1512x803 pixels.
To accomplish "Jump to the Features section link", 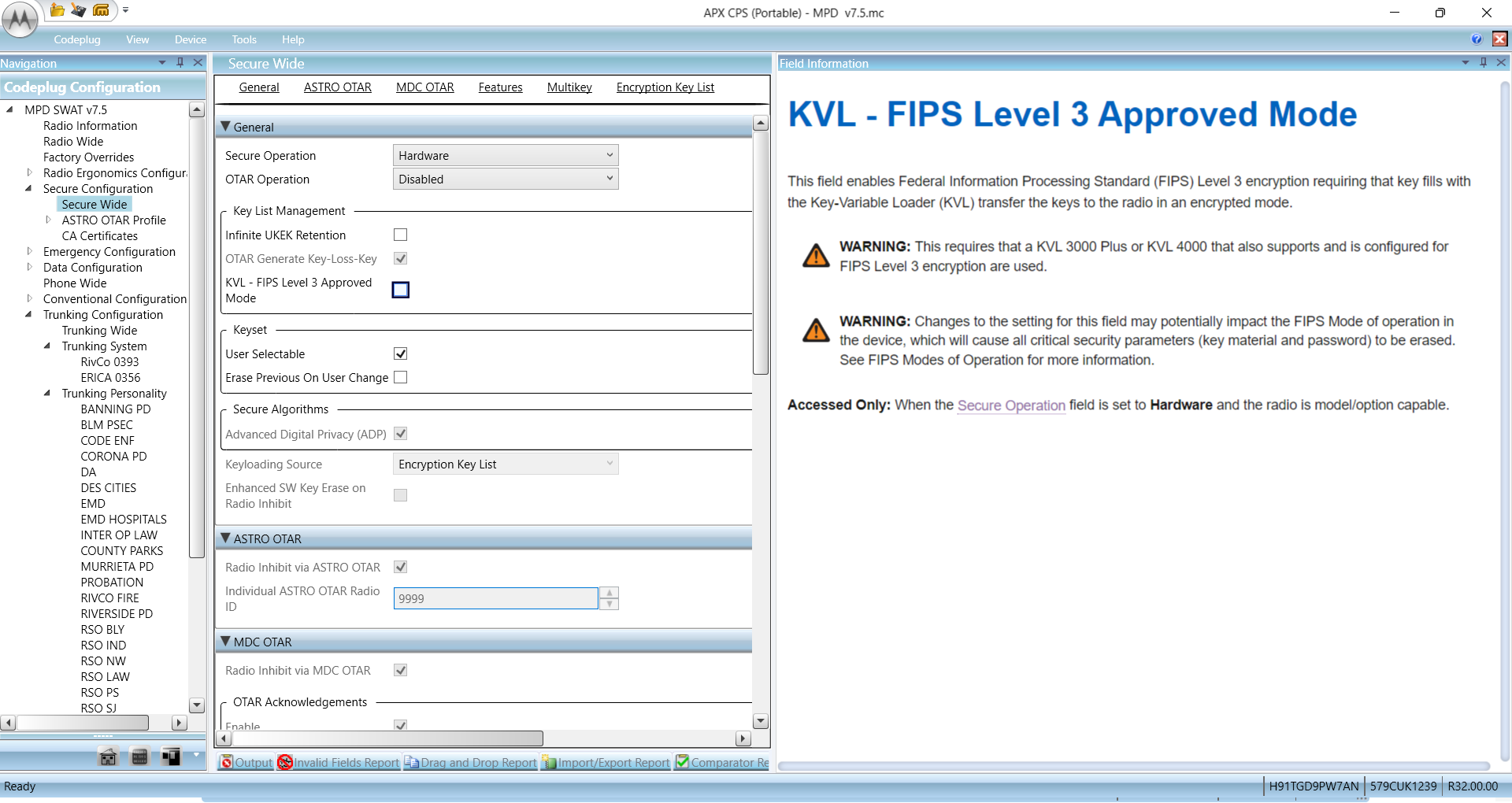I will coord(501,87).
